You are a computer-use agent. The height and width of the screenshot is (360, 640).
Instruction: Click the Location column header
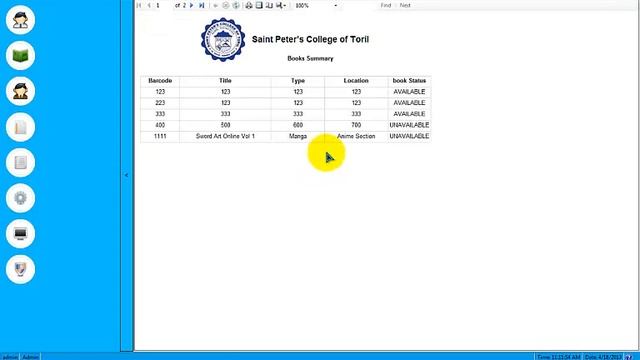click(356, 81)
